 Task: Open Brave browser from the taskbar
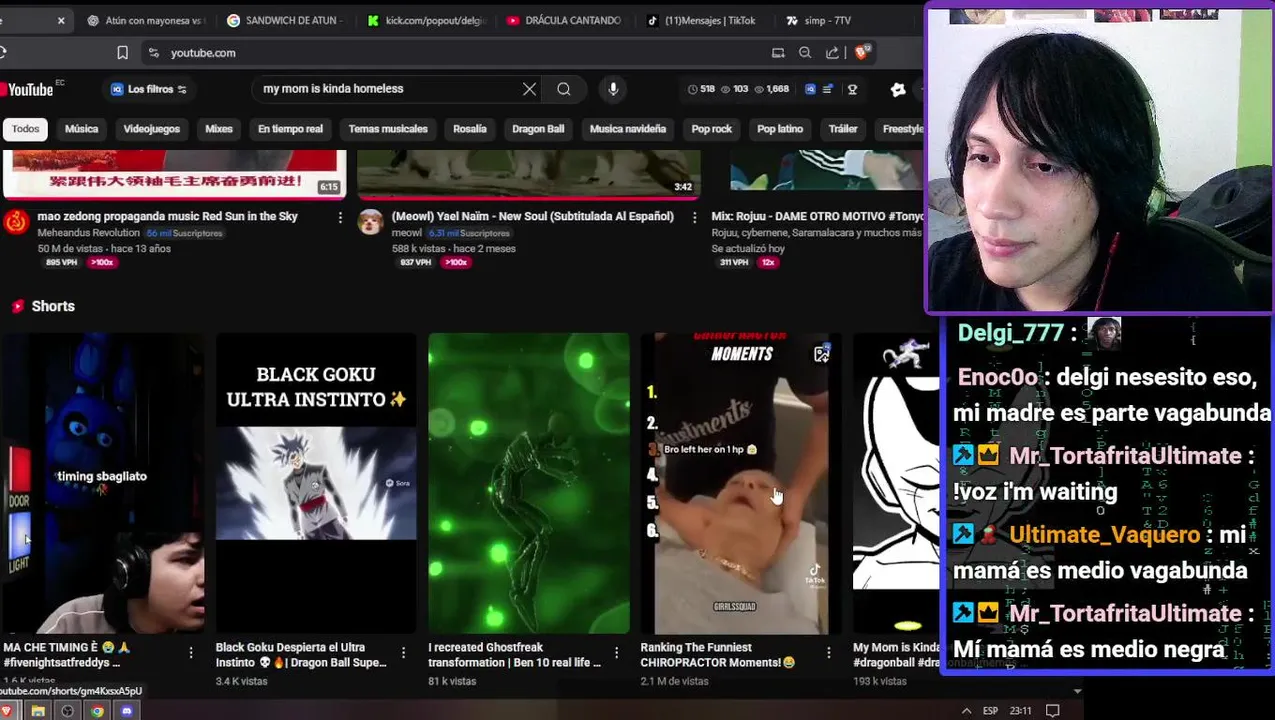[6, 711]
